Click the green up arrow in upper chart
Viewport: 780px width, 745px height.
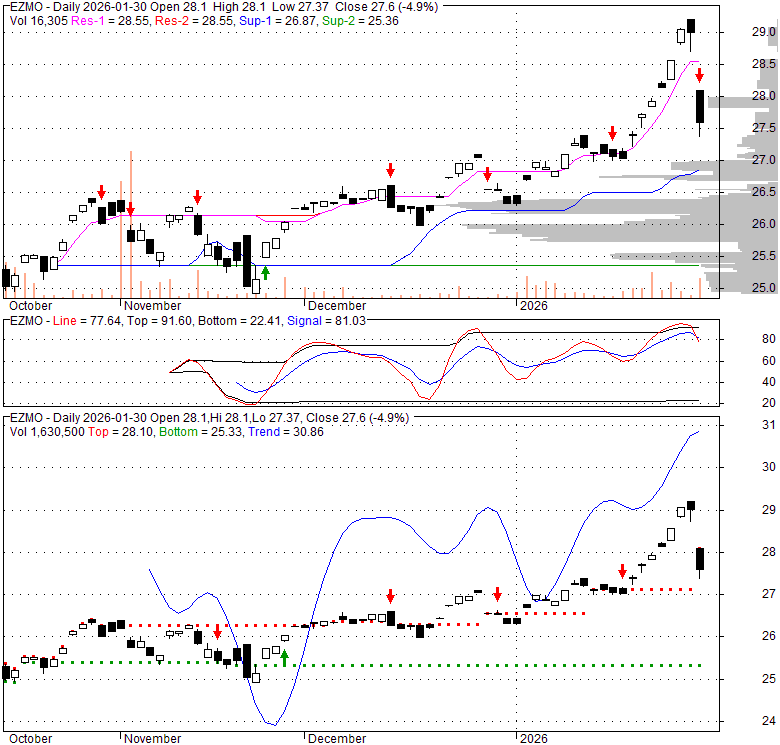[265, 271]
